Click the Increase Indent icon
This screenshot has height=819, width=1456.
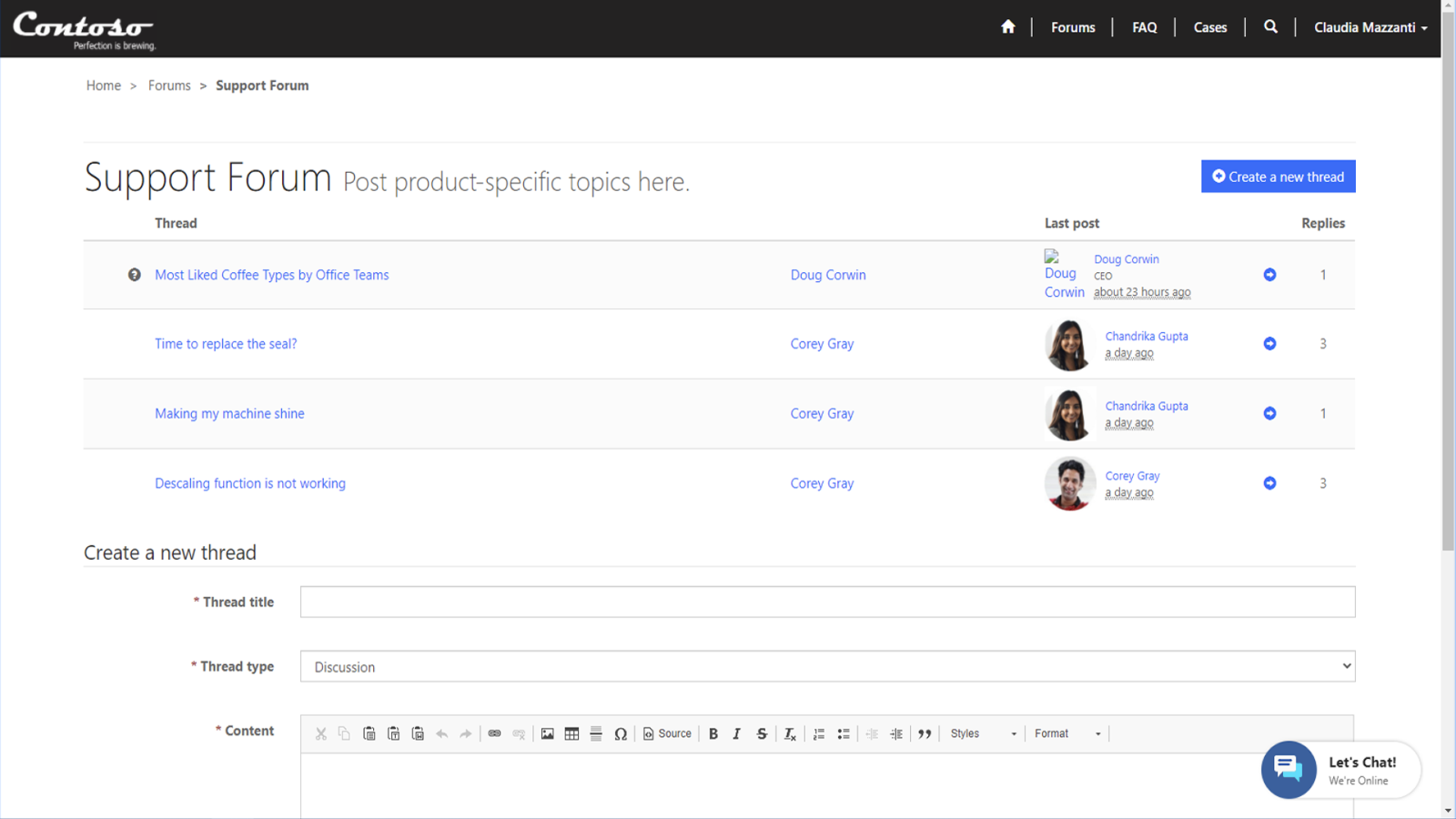pos(896,733)
